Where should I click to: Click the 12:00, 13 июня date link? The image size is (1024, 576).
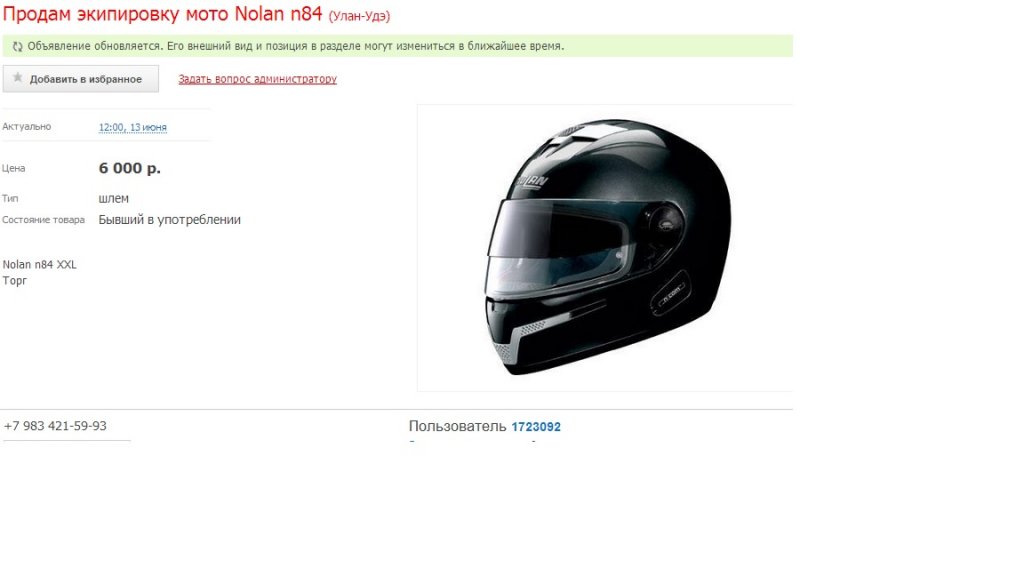click(133, 127)
